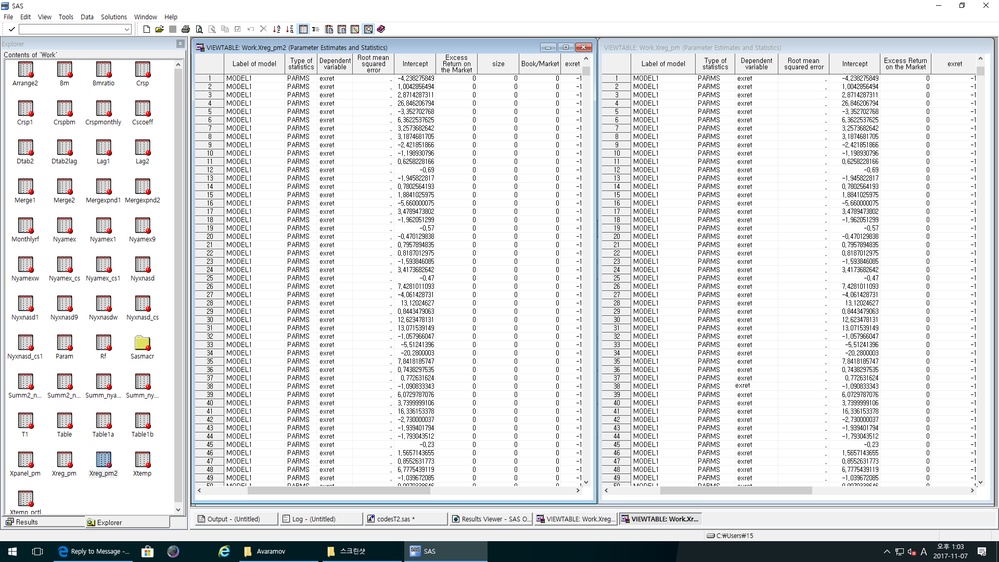Close the Explorer panel with its X

pos(181,44)
